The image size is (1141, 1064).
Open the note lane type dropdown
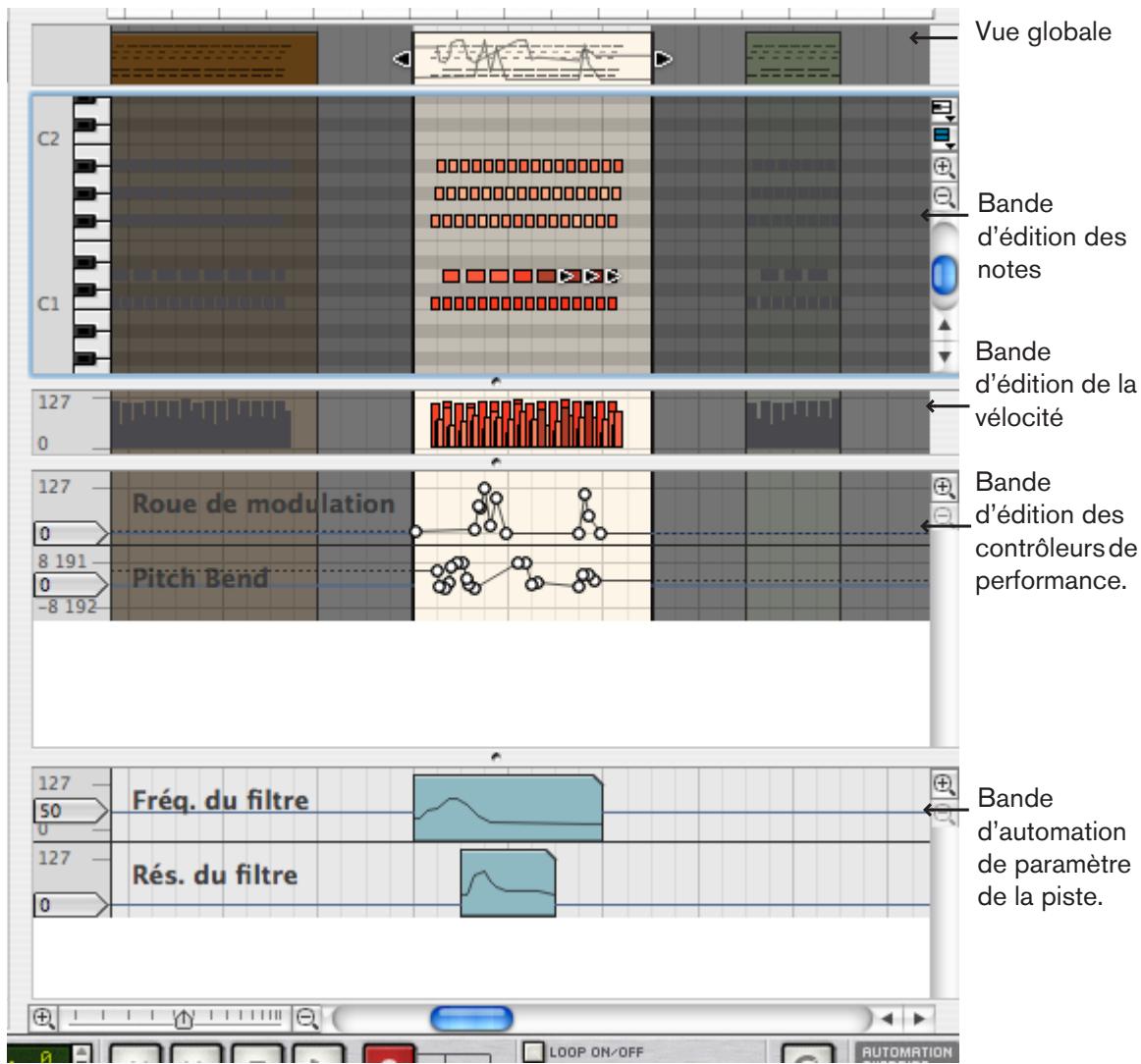coord(943,110)
